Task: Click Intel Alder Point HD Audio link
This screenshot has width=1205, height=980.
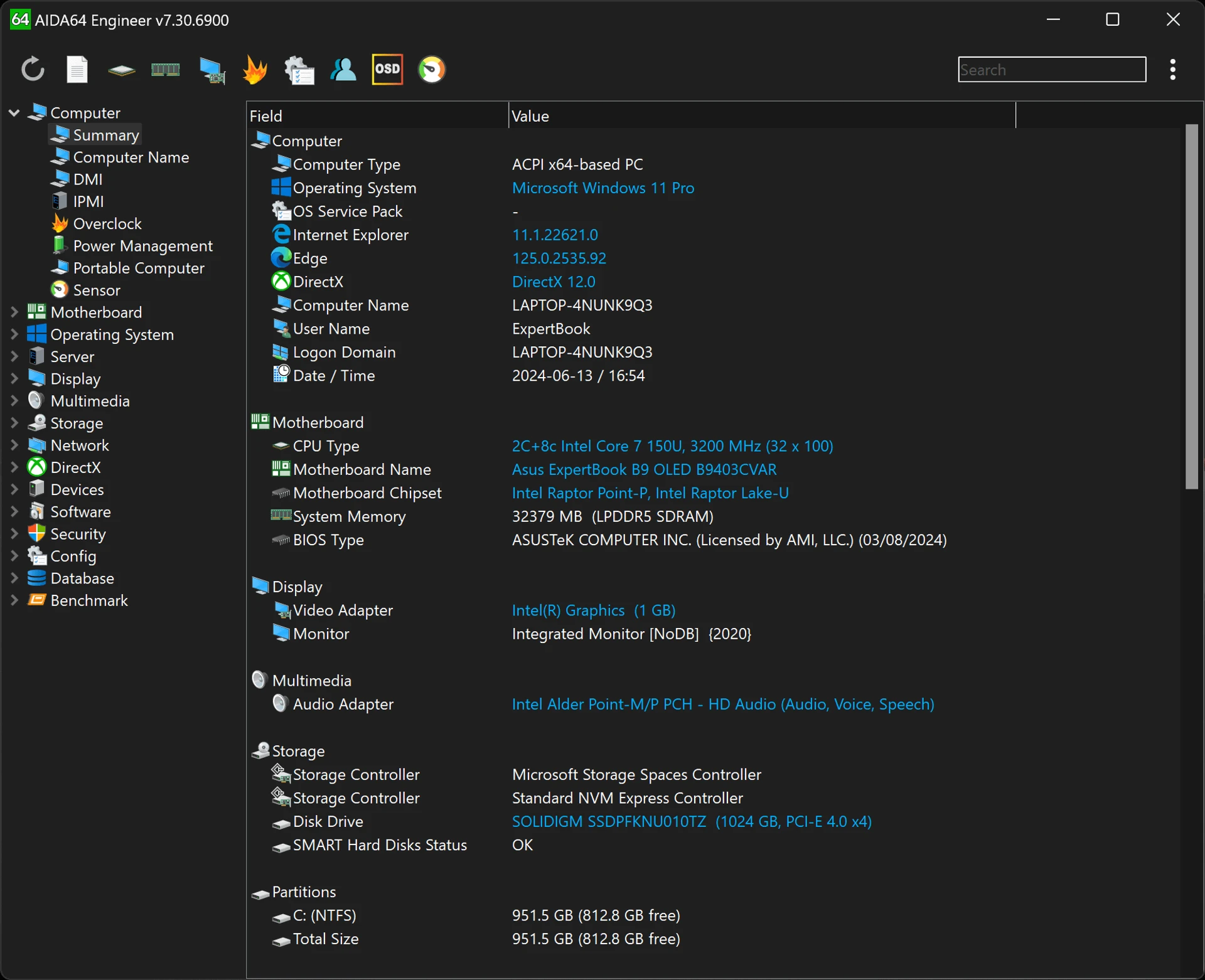Action: click(723, 704)
